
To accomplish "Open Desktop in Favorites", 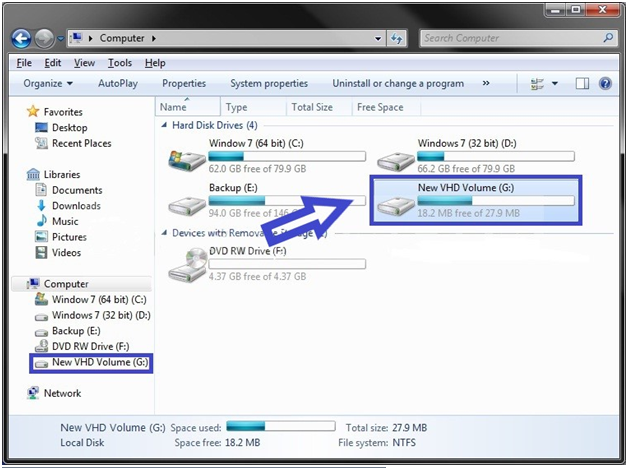I will (x=69, y=128).
